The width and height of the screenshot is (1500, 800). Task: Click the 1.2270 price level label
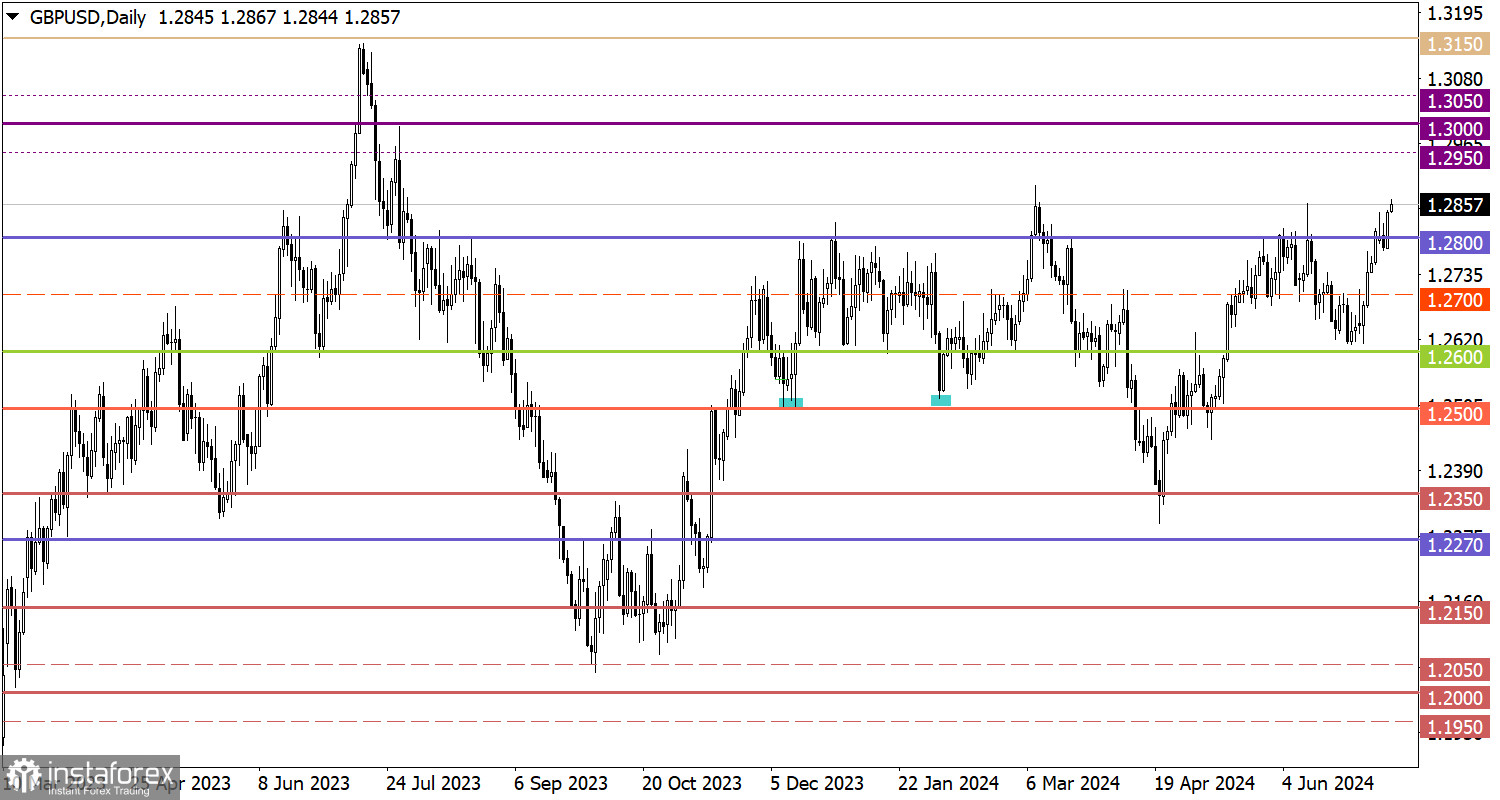1455,544
